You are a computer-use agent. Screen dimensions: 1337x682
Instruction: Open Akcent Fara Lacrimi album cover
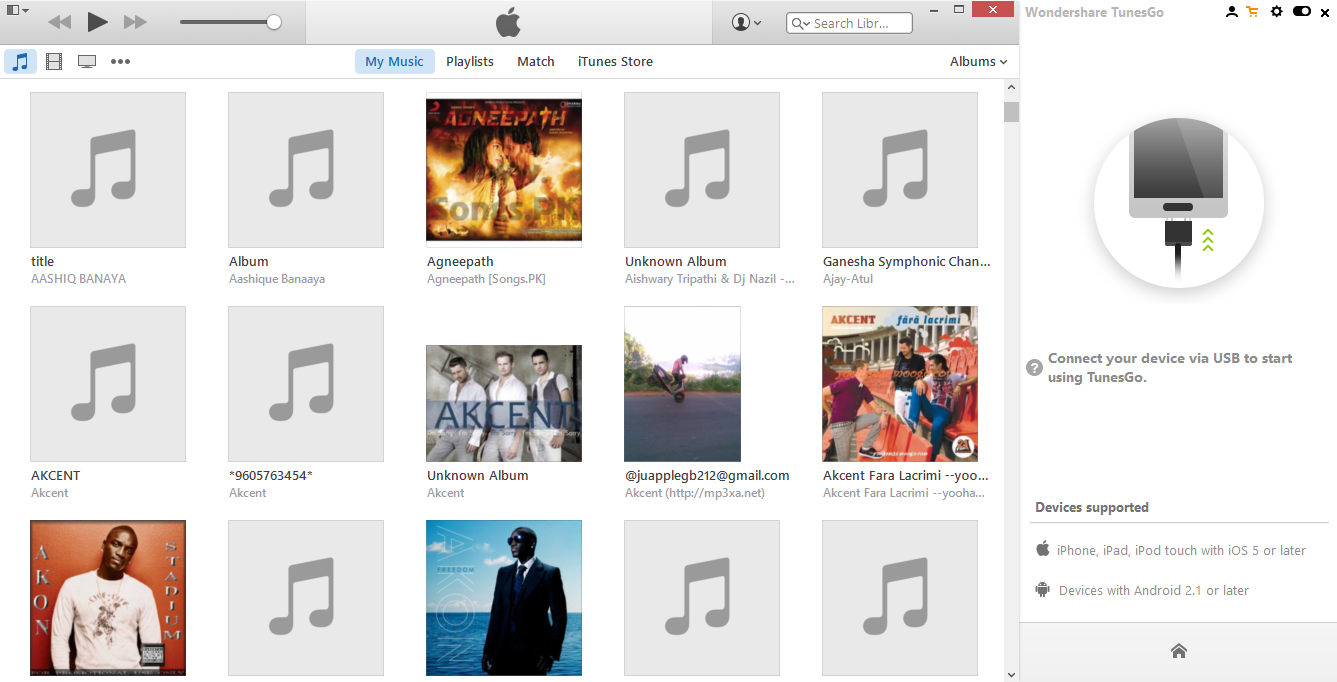point(900,384)
